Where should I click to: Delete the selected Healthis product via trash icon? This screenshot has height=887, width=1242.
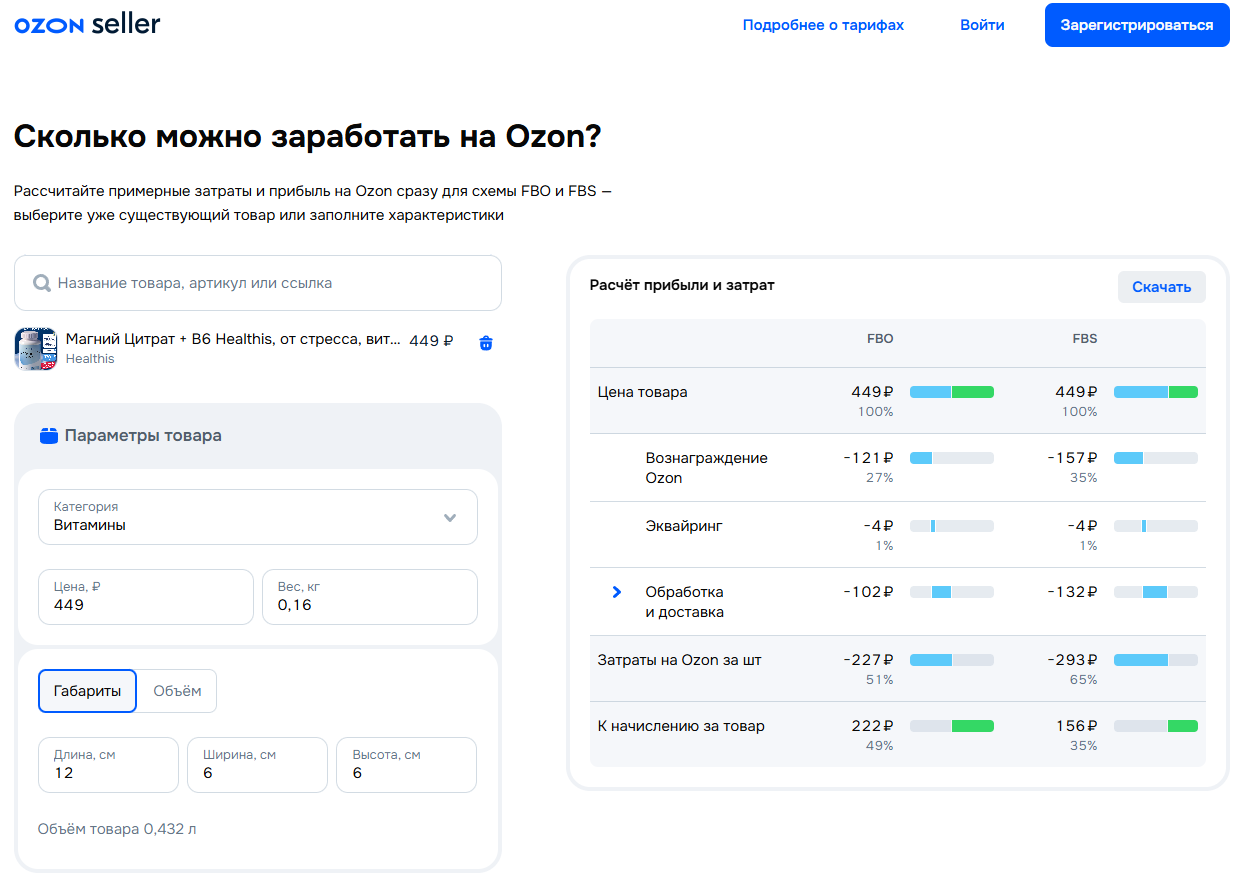coord(486,343)
